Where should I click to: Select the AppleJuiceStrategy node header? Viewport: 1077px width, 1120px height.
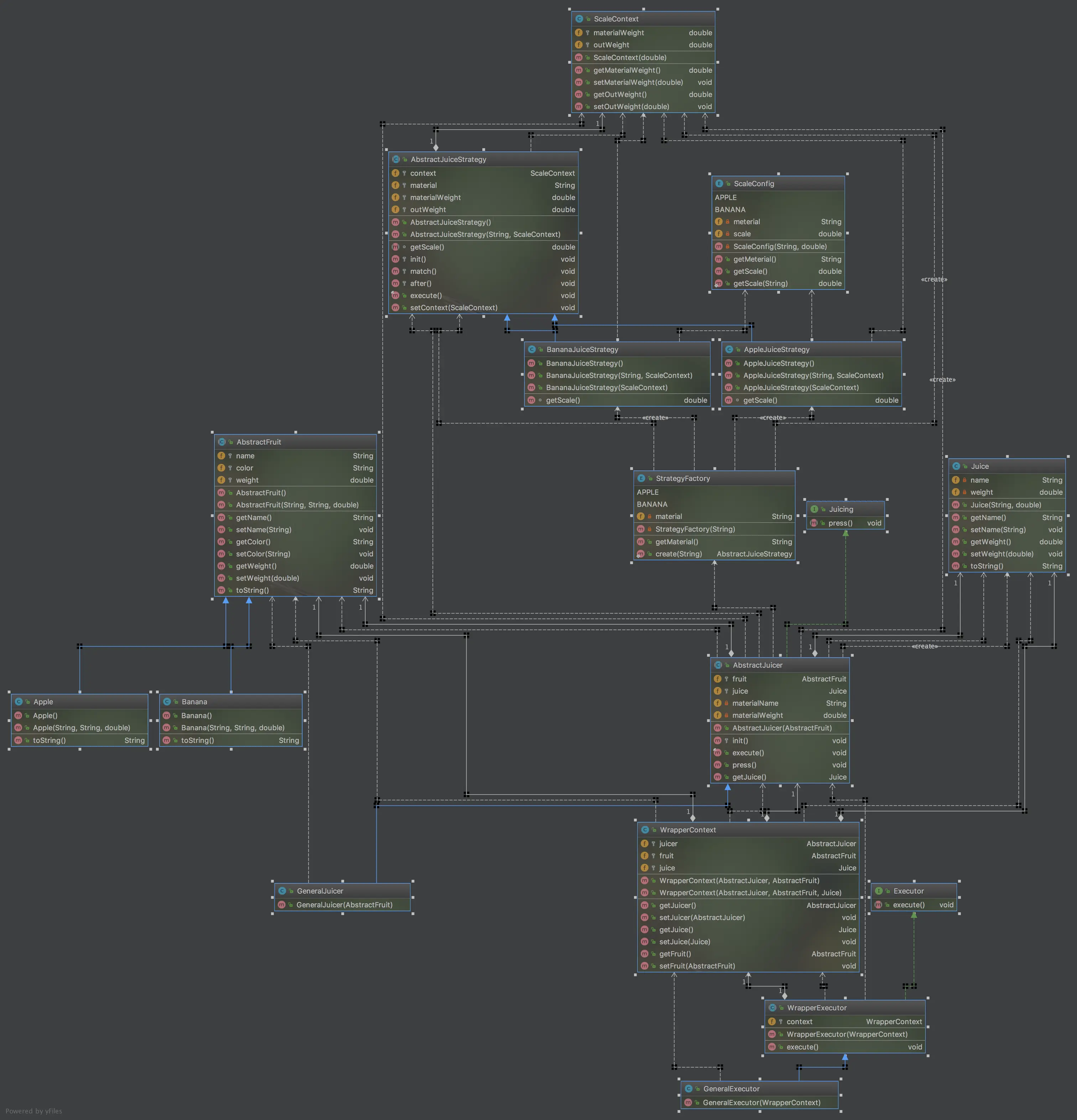[x=776, y=349]
